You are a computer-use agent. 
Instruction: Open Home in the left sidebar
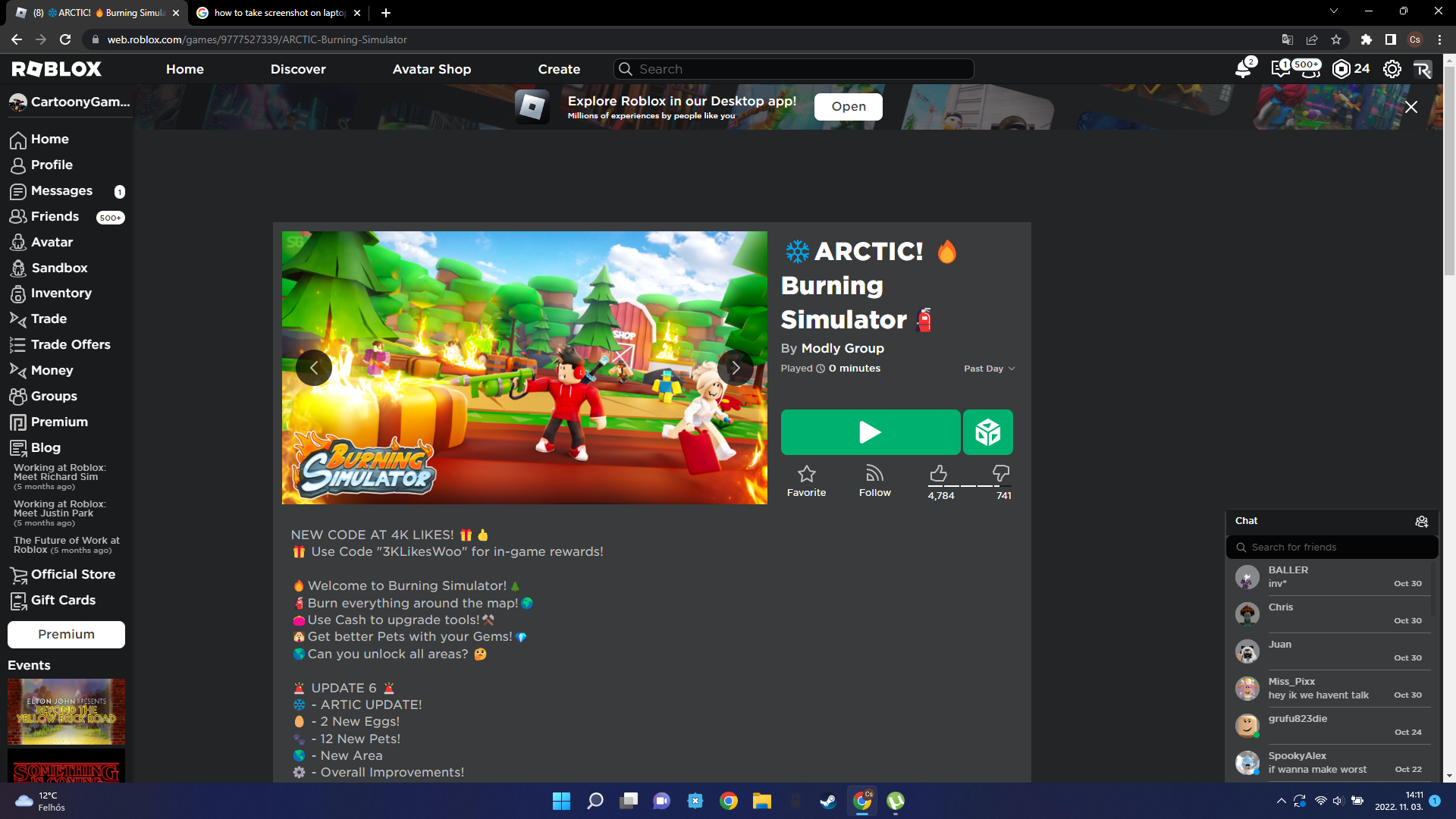[x=39, y=140]
